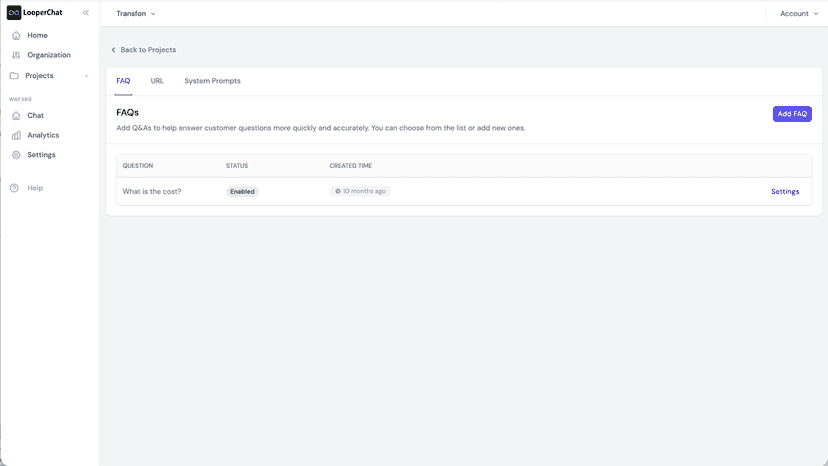Click the Add FAQ button
Screen dimensions: 828x466
coord(792,114)
